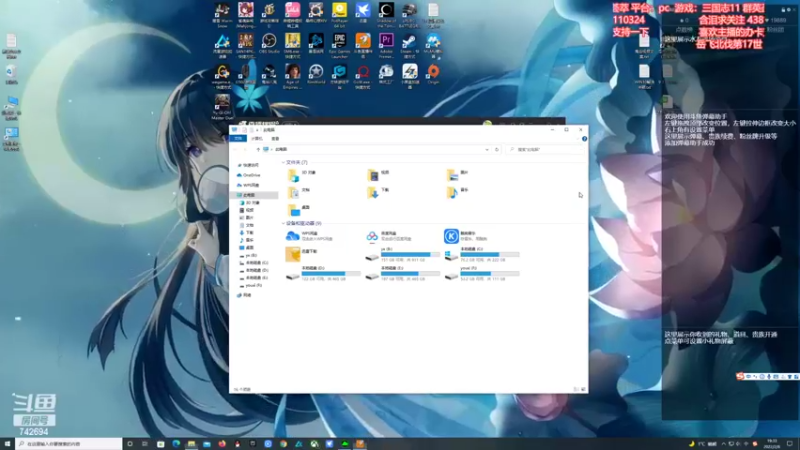Open the Shadow of the Tomb Raider shortcut
This screenshot has width=800, height=450.
[386, 14]
